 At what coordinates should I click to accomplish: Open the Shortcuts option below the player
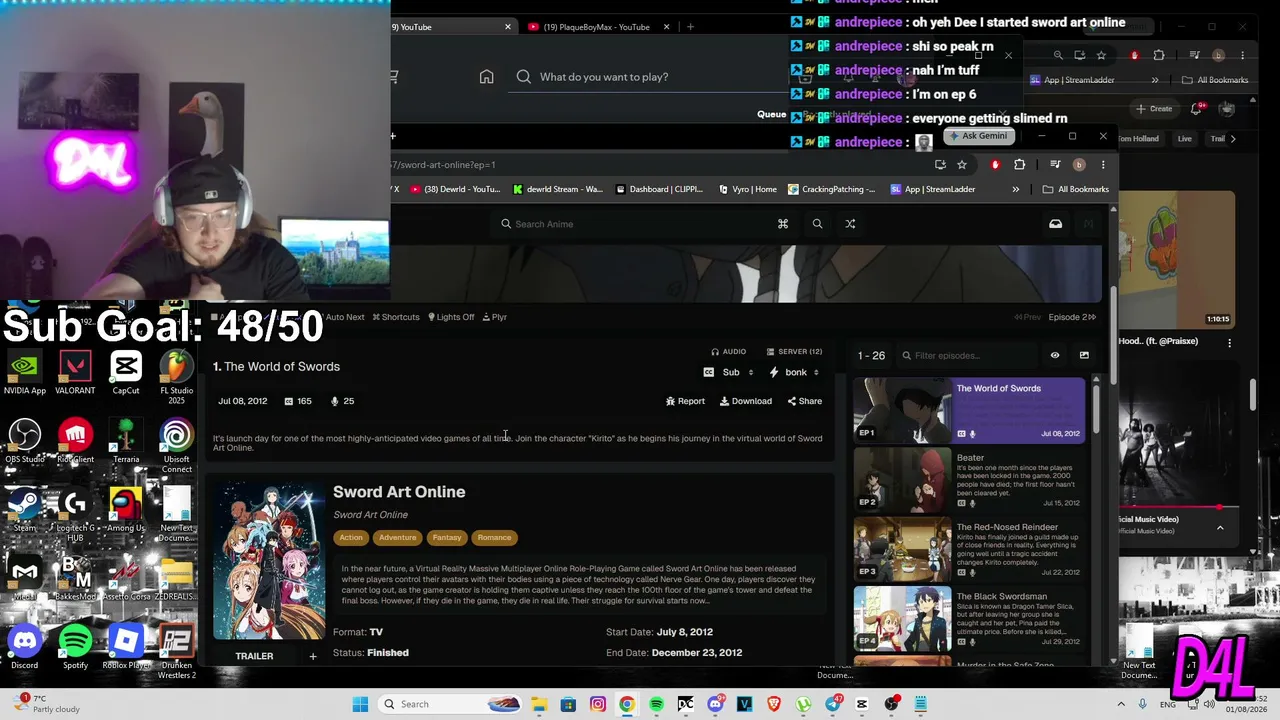396,317
